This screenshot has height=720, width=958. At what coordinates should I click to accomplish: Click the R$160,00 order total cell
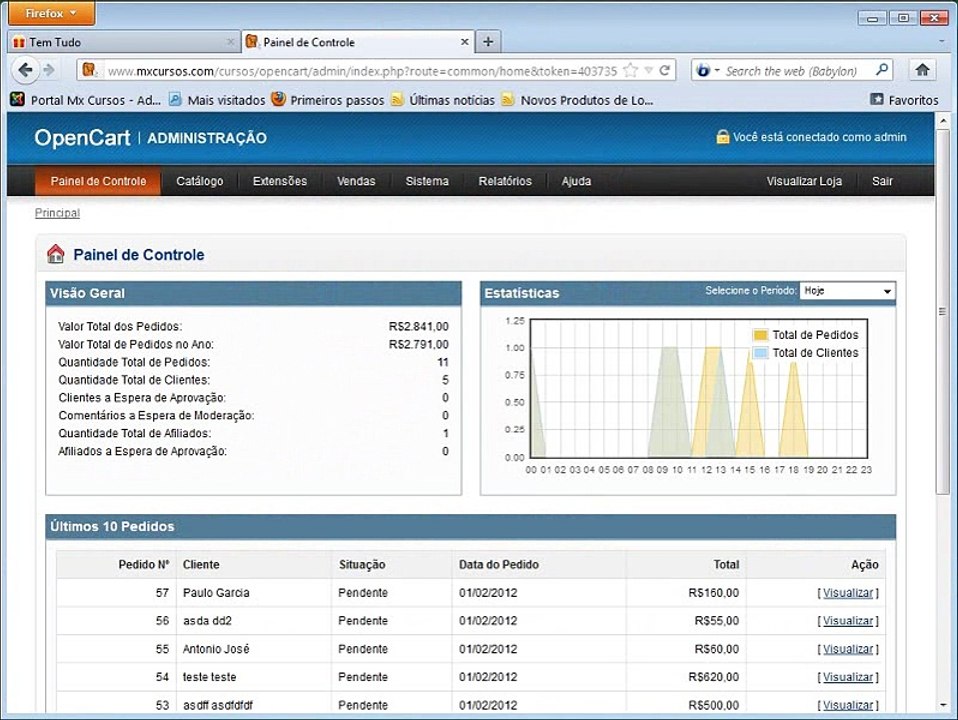[x=713, y=593]
